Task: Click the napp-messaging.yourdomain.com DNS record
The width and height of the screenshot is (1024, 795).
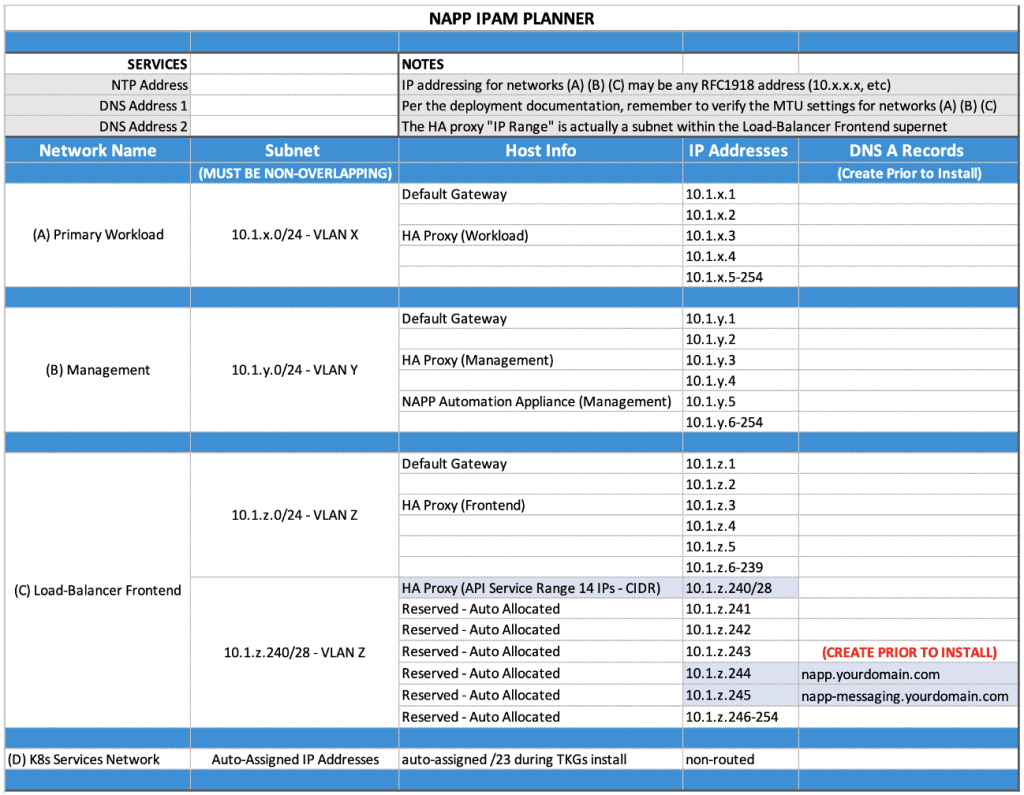Action: click(904, 696)
